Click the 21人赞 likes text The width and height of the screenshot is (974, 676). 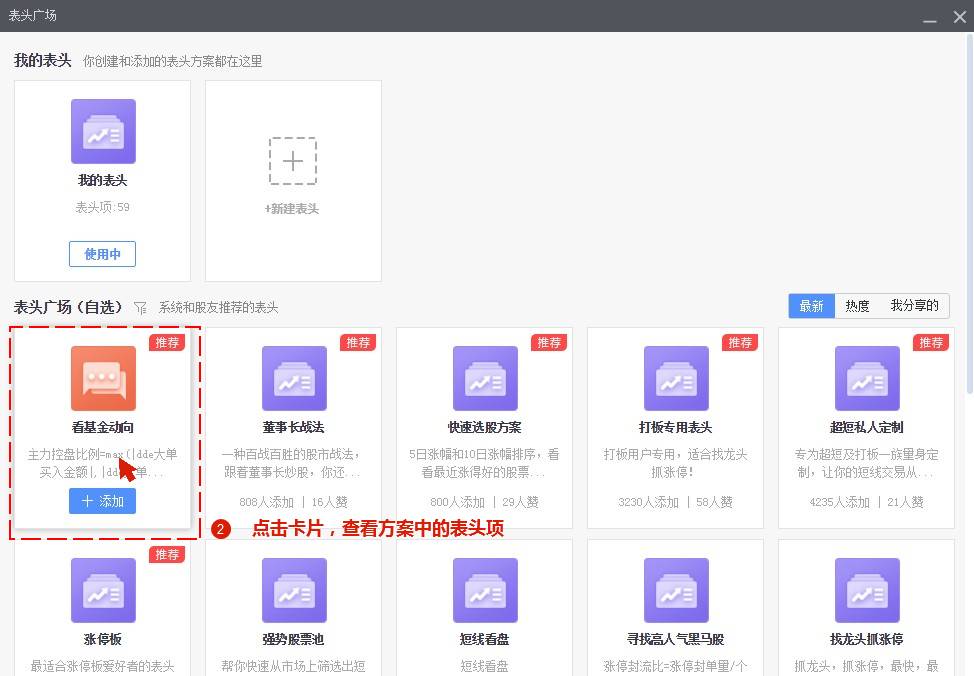pyautogui.click(x=905, y=502)
